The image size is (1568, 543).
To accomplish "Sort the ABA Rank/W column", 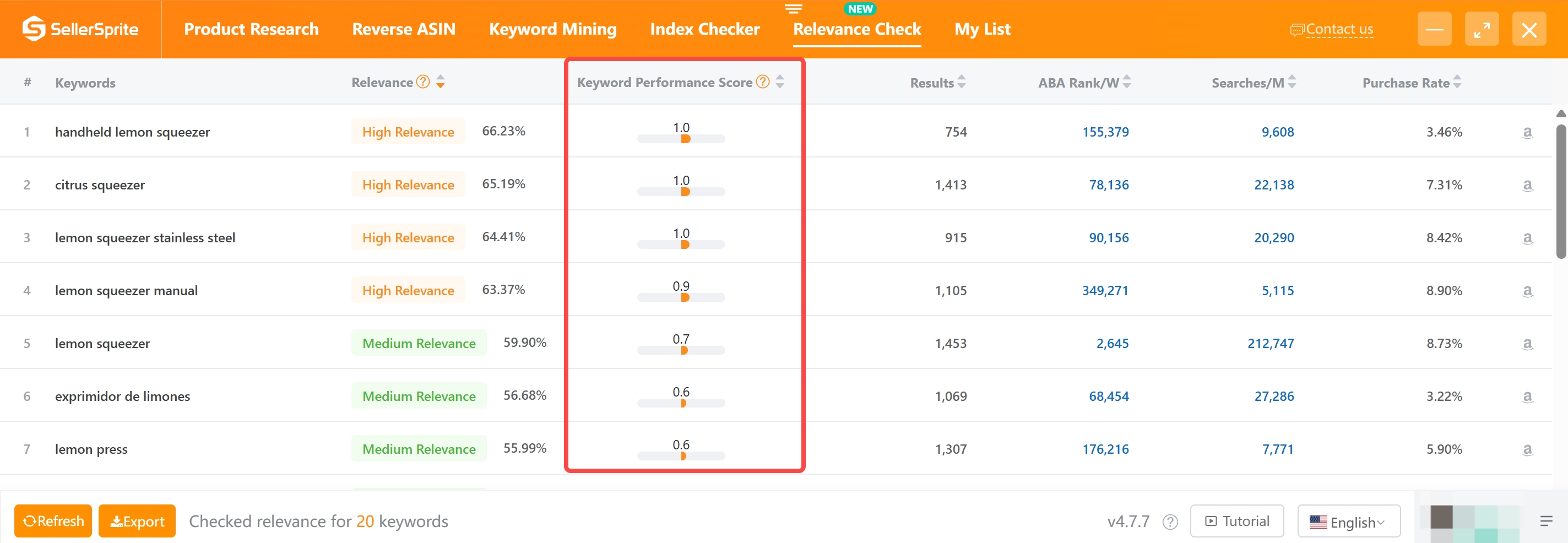I will coord(1127,82).
